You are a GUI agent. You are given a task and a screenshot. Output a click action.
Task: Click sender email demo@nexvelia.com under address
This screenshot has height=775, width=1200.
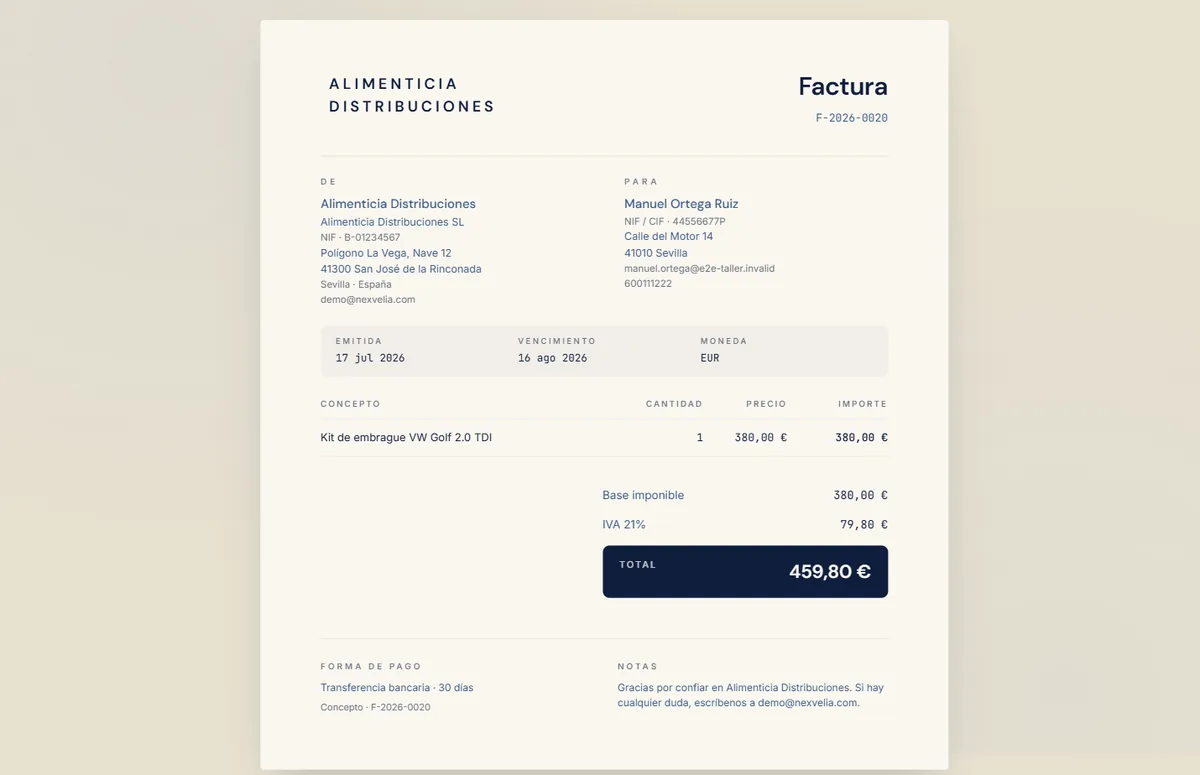367,299
